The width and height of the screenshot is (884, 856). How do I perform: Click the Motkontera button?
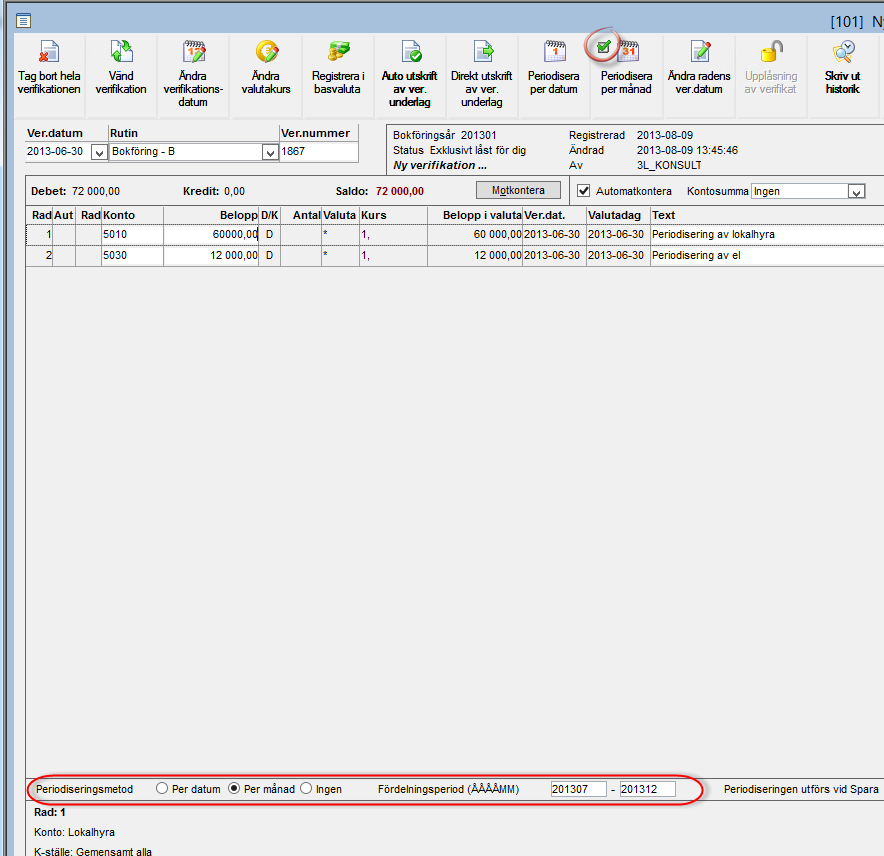tap(518, 191)
